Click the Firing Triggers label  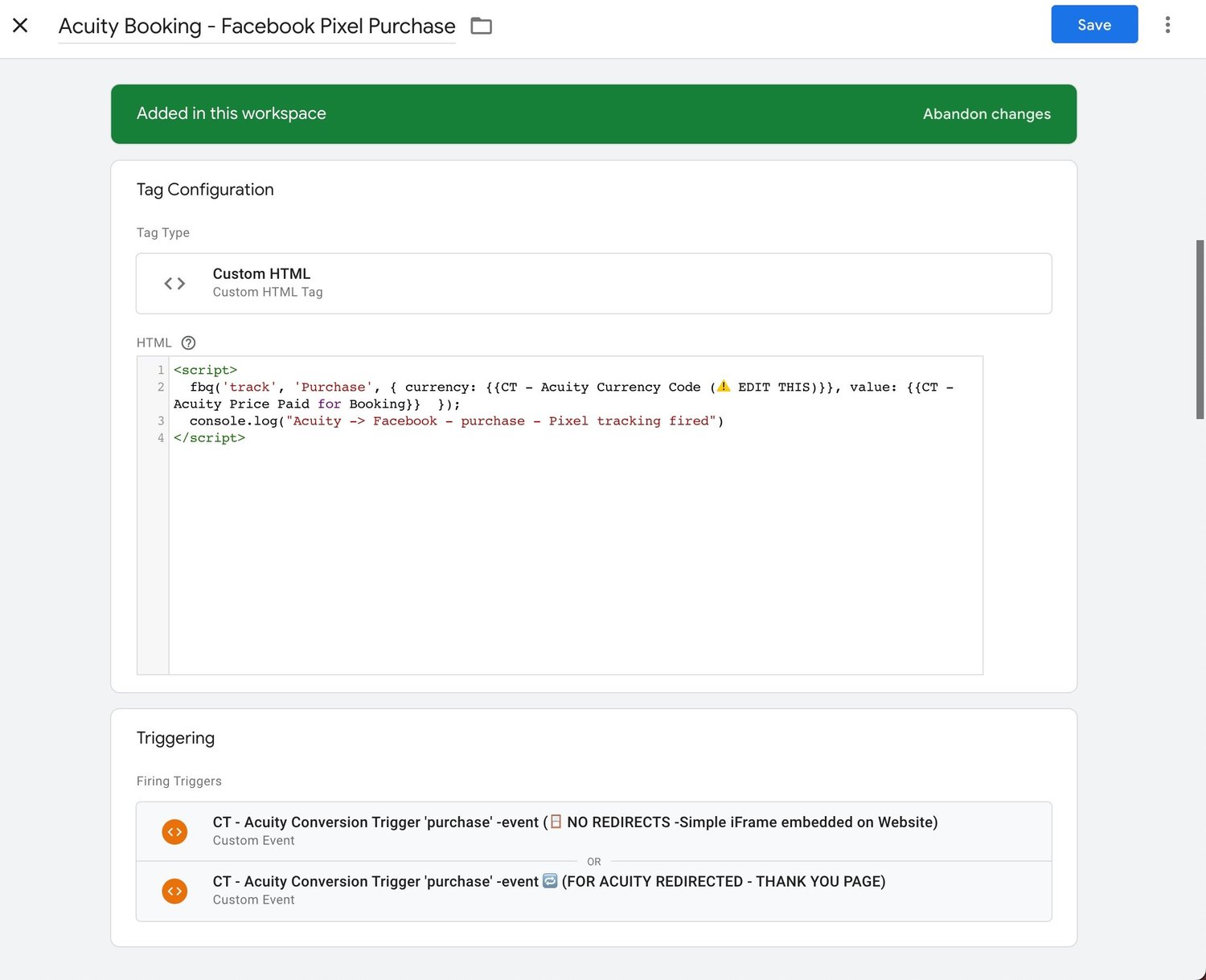pyautogui.click(x=179, y=781)
